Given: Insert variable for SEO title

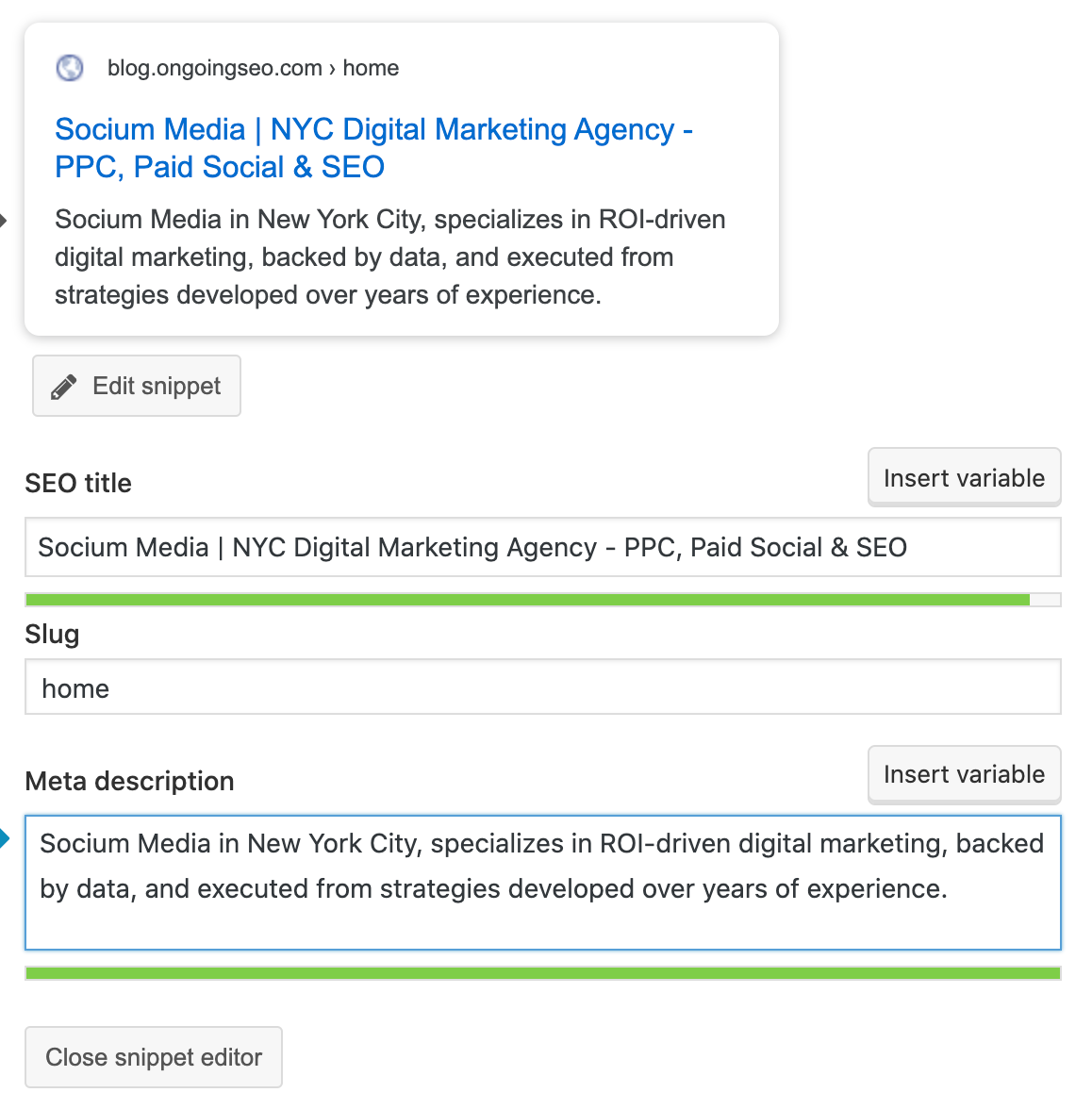Looking at the screenshot, I should (x=964, y=477).
